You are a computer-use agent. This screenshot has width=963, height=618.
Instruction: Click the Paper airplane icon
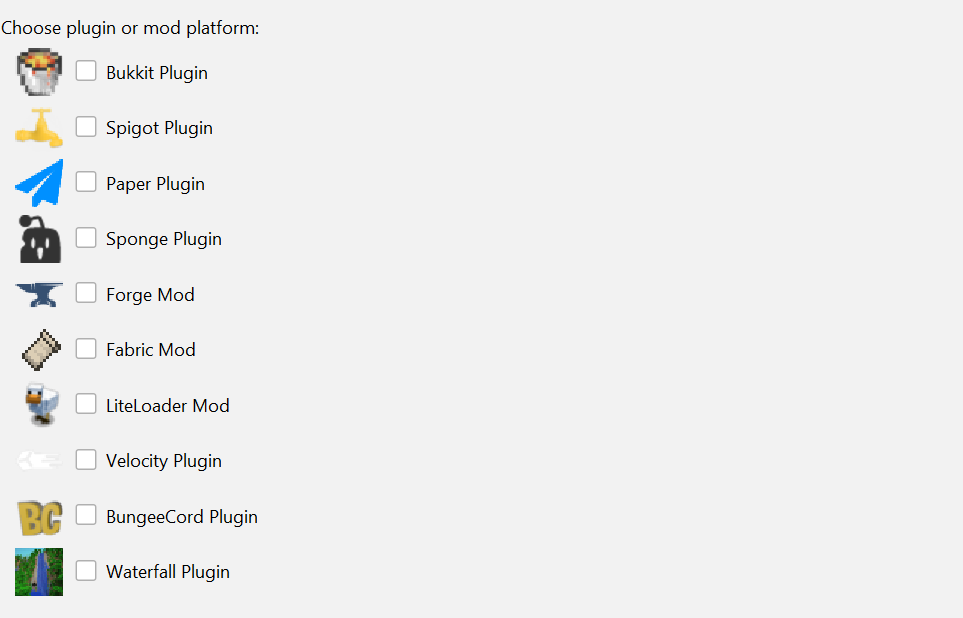[x=38, y=182]
